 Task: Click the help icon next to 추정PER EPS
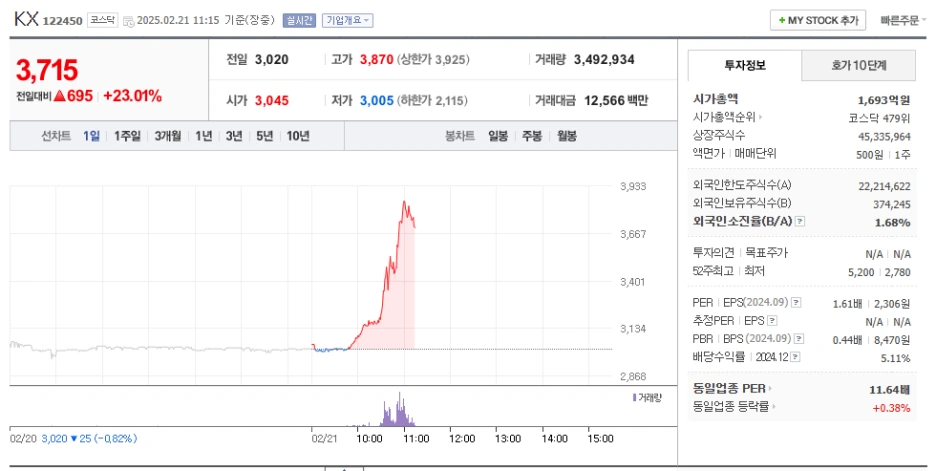tap(772, 321)
